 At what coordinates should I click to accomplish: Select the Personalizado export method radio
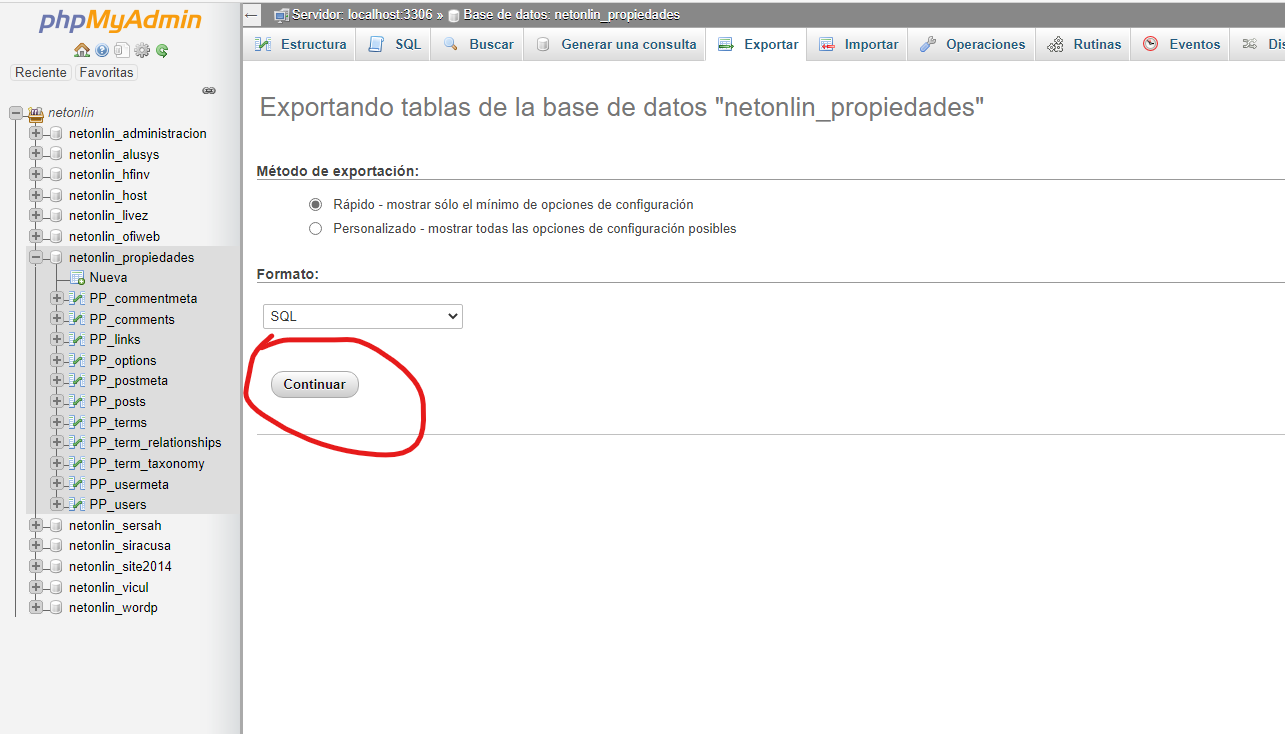[x=316, y=228]
